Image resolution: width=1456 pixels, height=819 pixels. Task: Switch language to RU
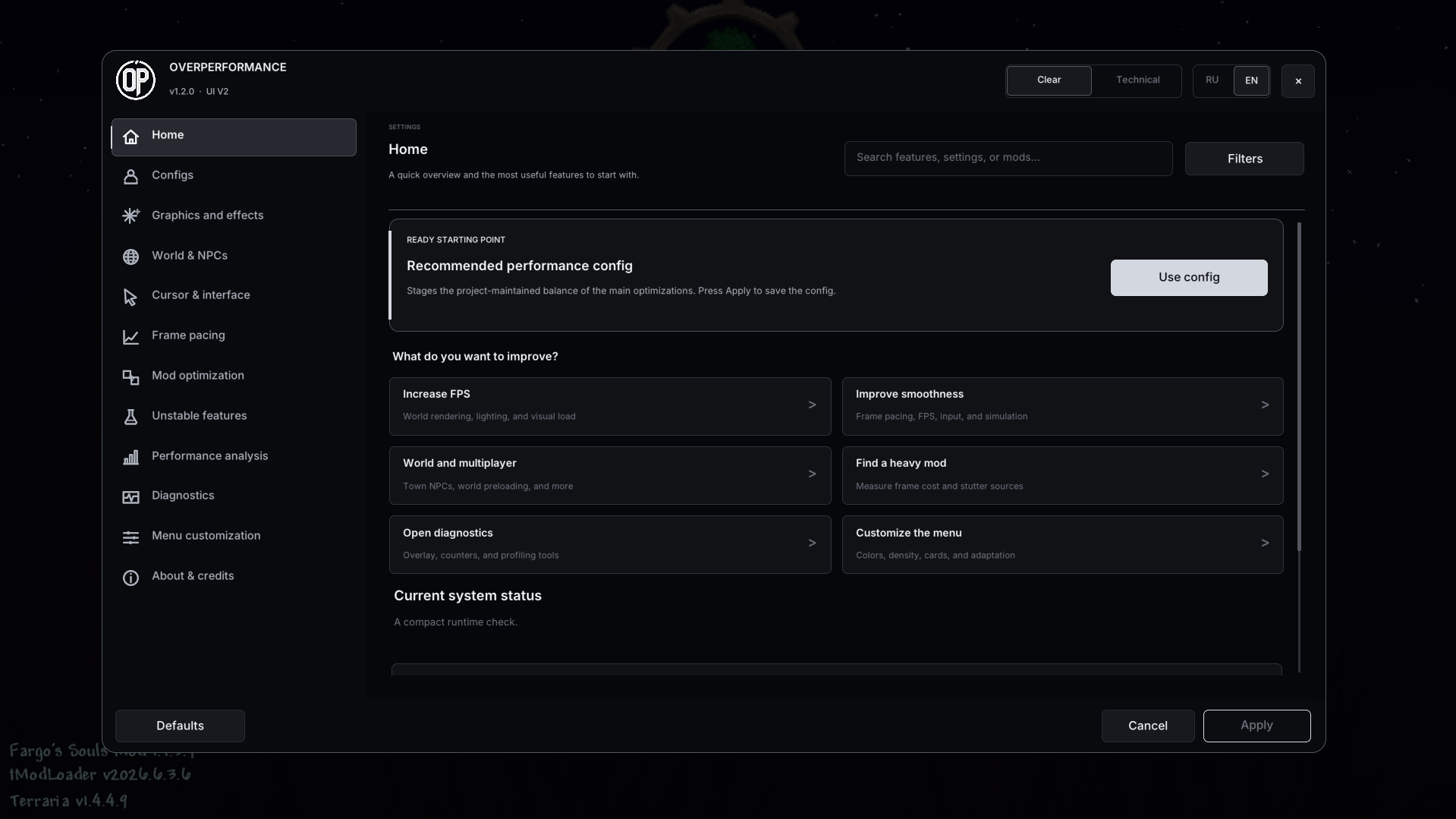coord(1212,80)
